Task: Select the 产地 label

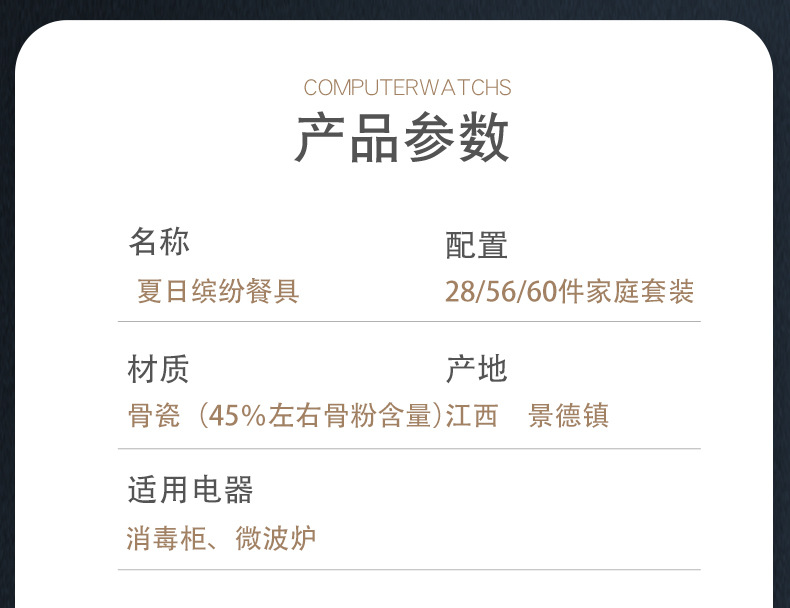Action: 476,369
